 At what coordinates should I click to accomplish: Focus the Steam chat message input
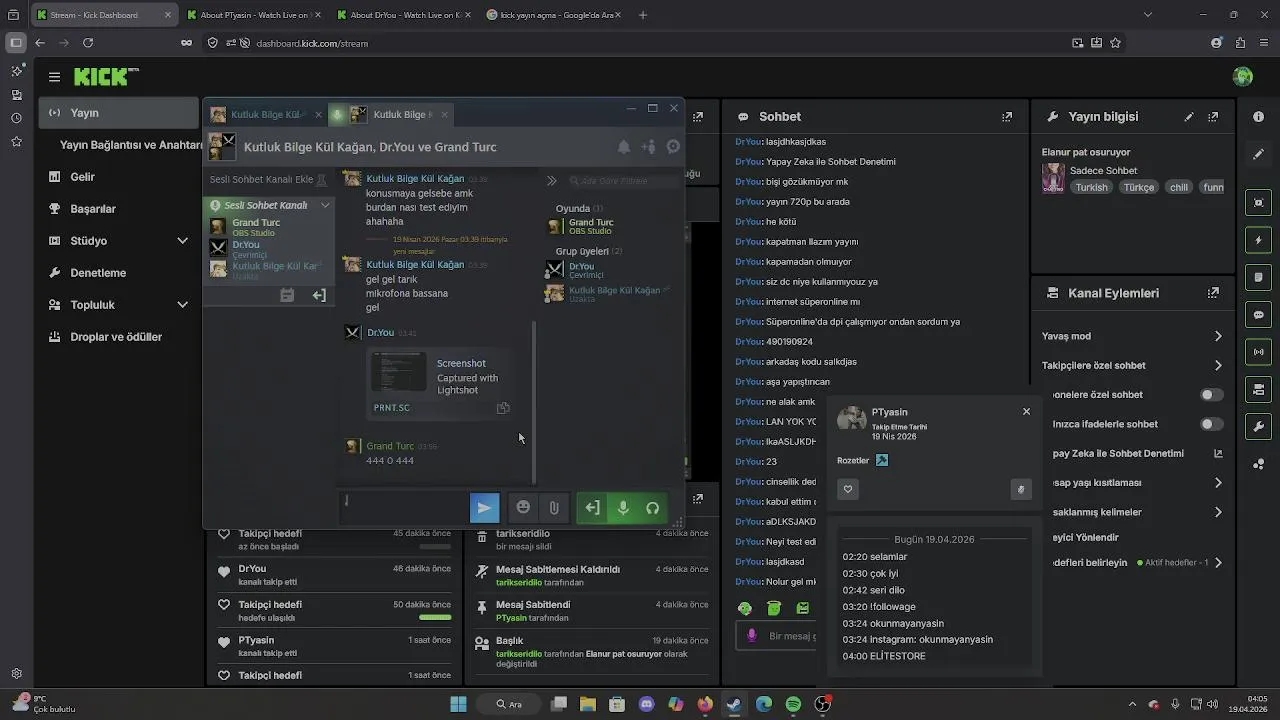pos(404,507)
